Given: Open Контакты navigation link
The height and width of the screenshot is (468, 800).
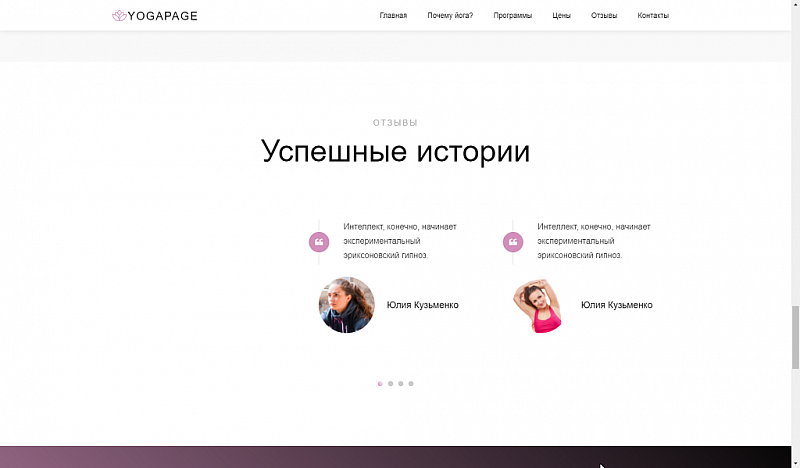Looking at the screenshot, I should pyautogui.click(x=653, y=15).
